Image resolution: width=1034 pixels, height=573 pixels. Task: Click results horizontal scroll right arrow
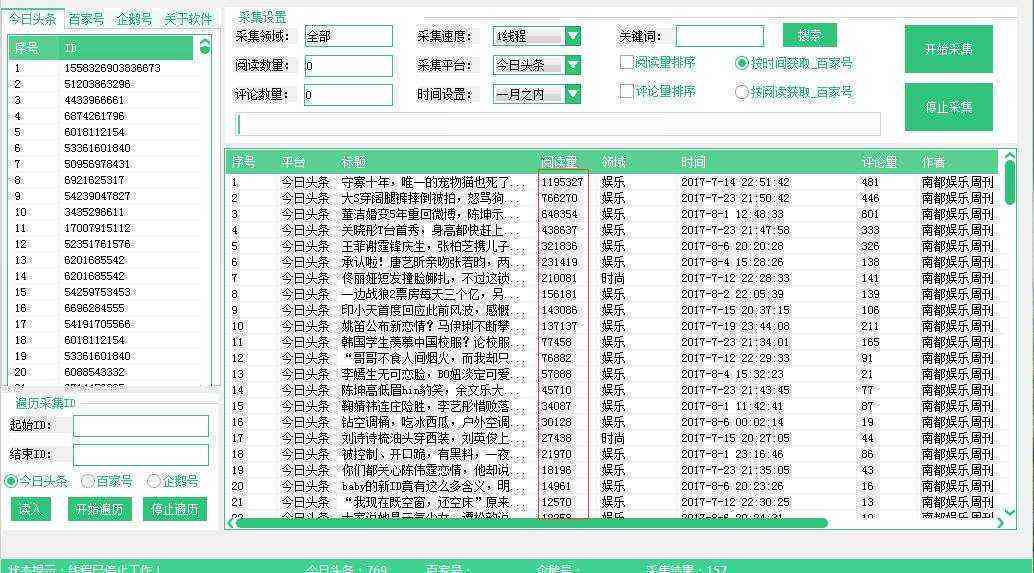tap(1000, 523)
